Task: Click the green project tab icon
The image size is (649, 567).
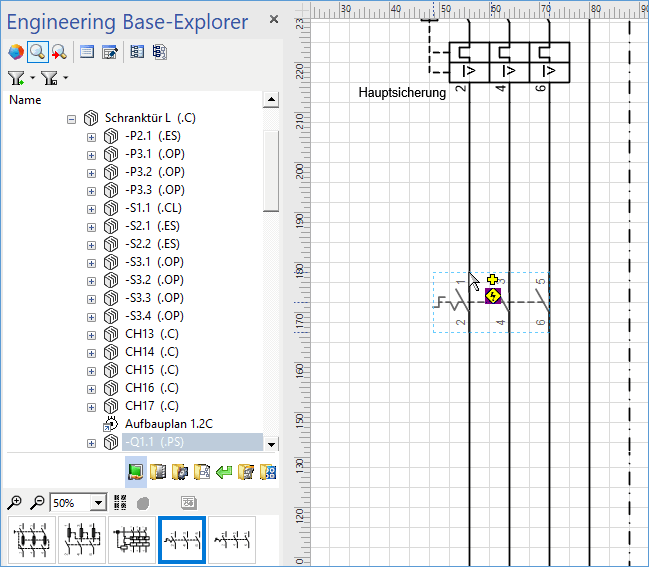Action: [x=135, y=471]
